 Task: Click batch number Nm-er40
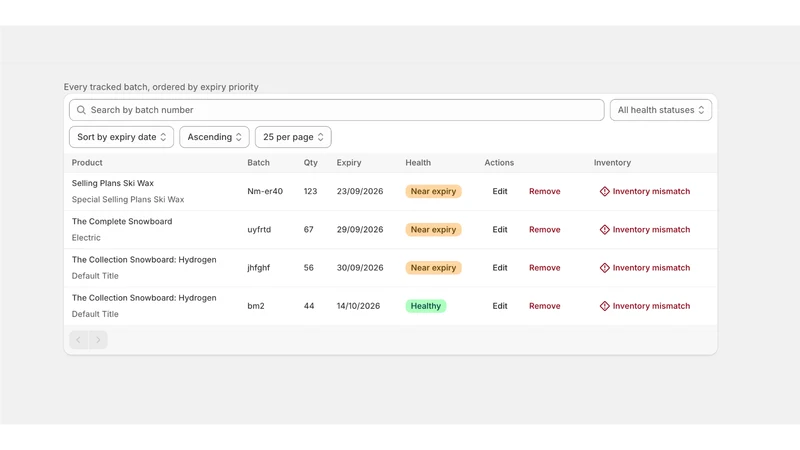(x=265, y=191)
